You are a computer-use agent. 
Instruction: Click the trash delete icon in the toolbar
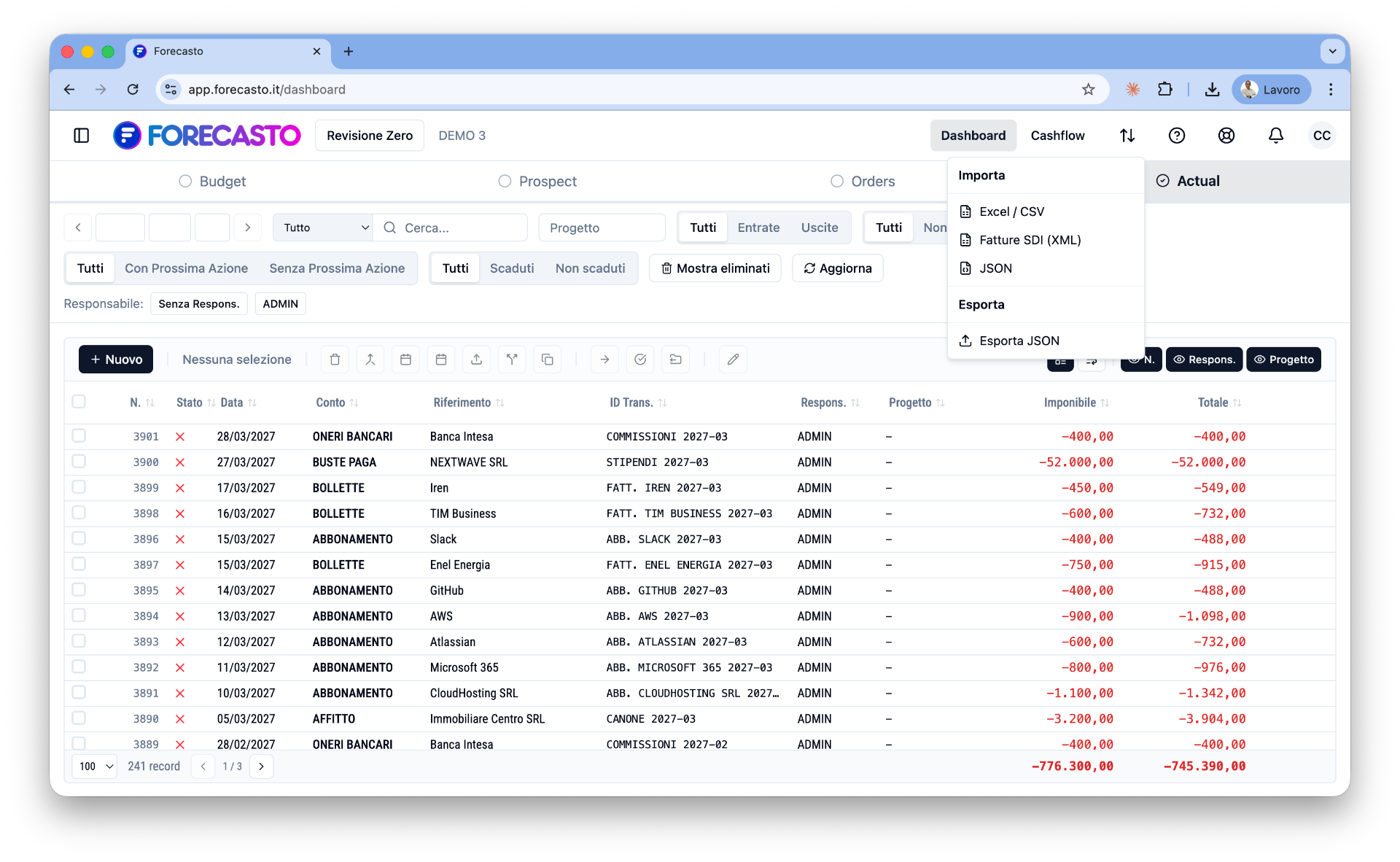[335, 359]
